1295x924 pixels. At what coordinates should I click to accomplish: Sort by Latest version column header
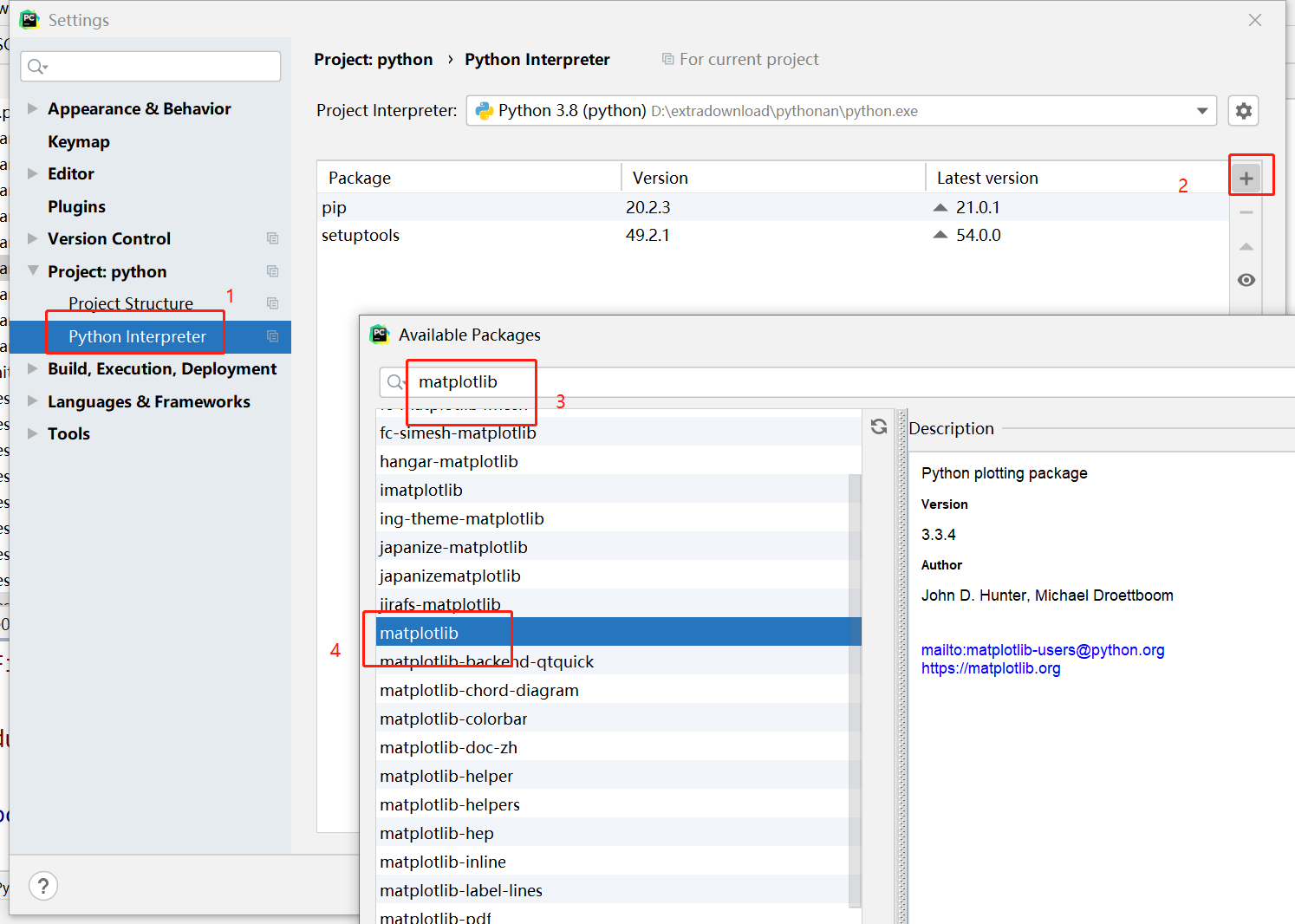[1077, 178]
